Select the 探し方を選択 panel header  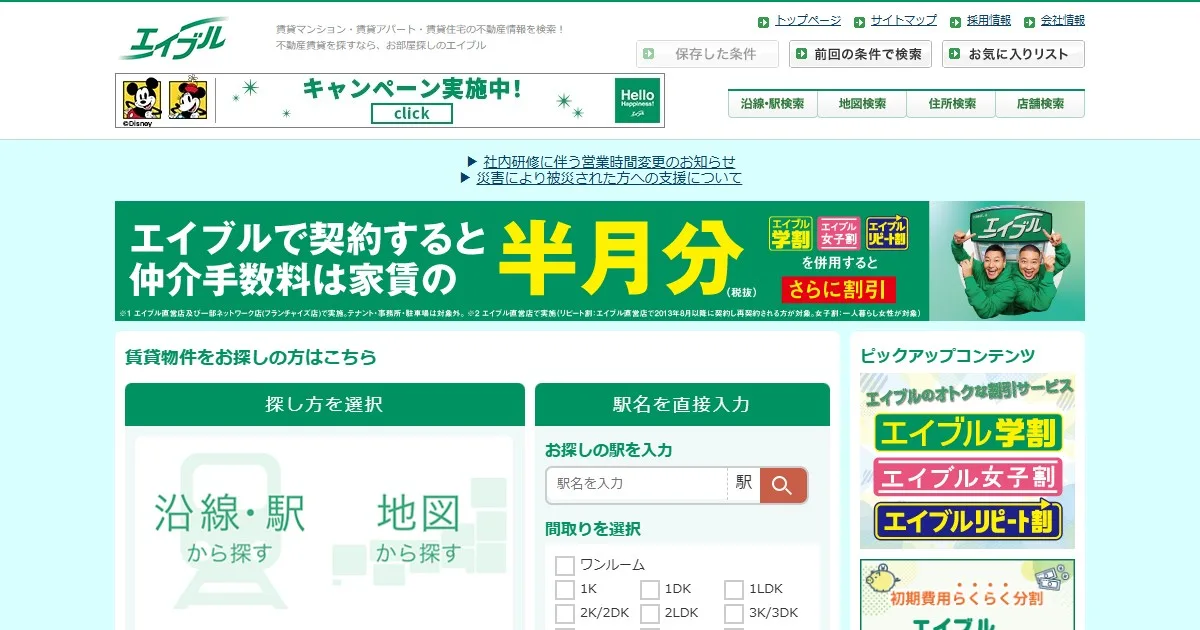[x=325, y=405]
